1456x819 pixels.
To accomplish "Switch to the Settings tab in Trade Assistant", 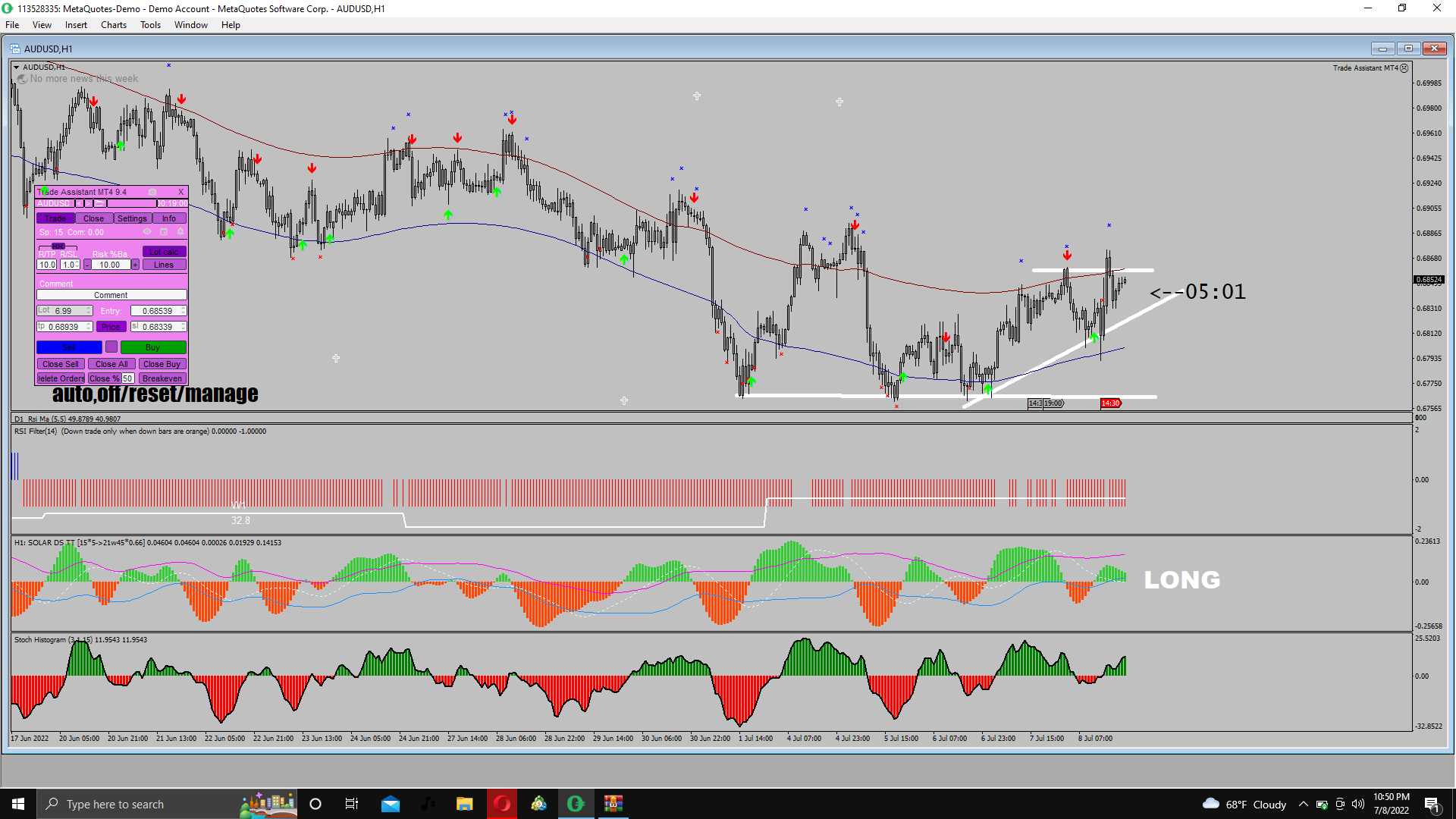I will point(132,218).
